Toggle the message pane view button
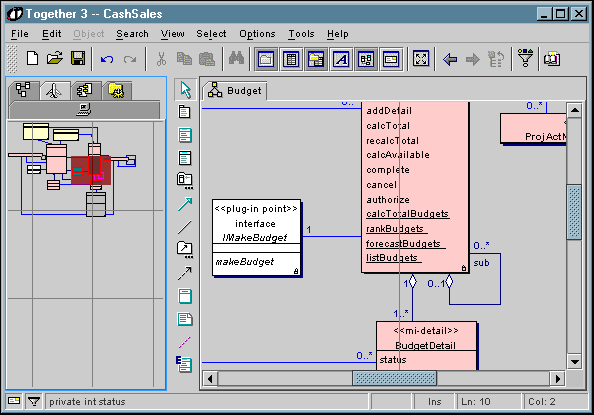 pyautogui.click(x=391, y=59)
